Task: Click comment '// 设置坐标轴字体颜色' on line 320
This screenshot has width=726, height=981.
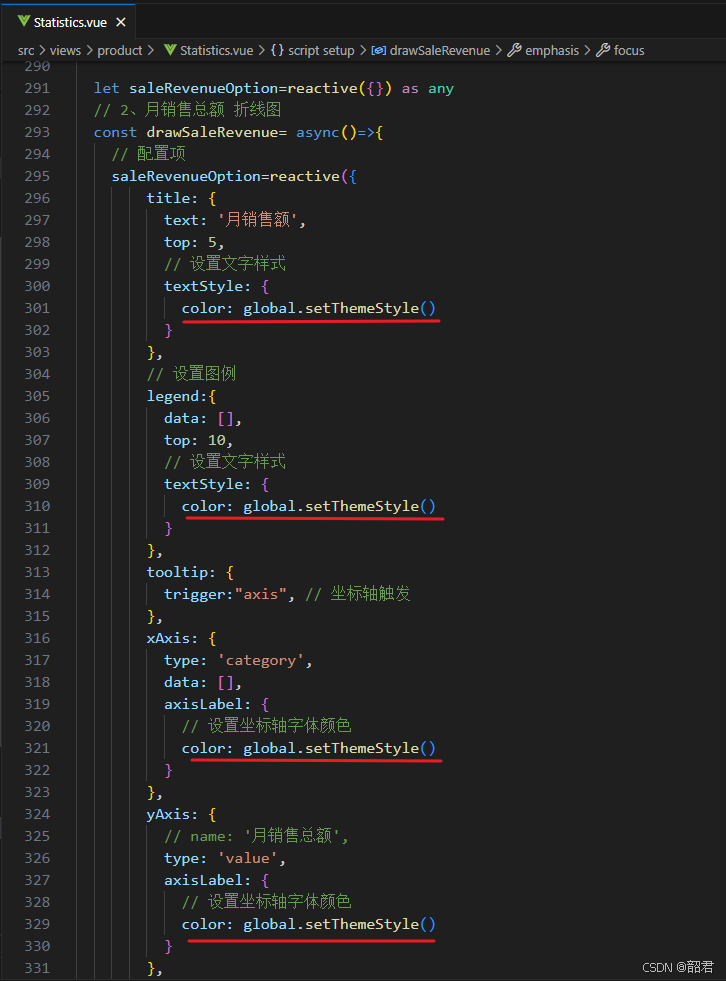Action: (267, 726)
